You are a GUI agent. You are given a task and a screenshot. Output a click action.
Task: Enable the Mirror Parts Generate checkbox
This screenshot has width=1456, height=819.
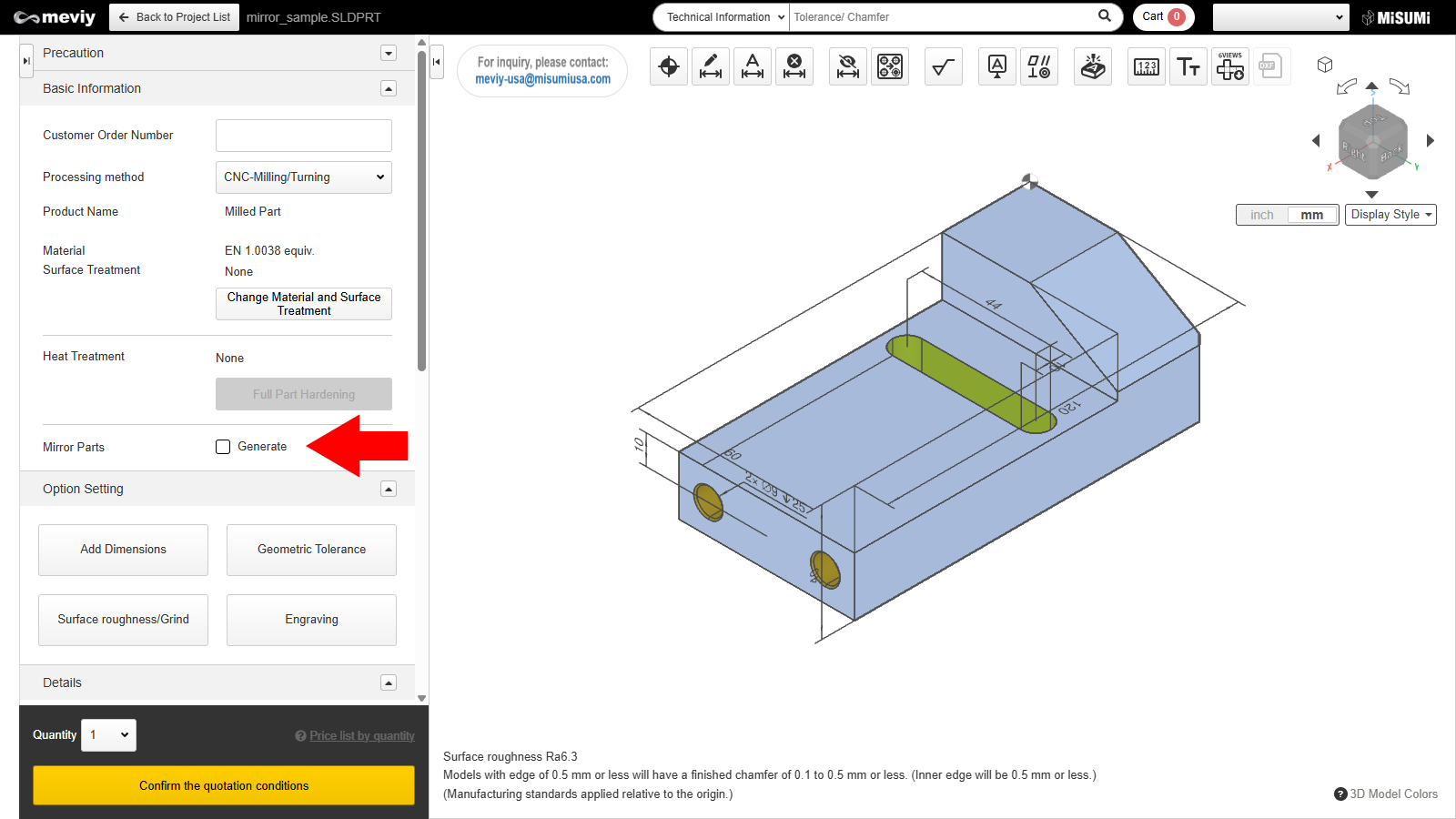223,447
